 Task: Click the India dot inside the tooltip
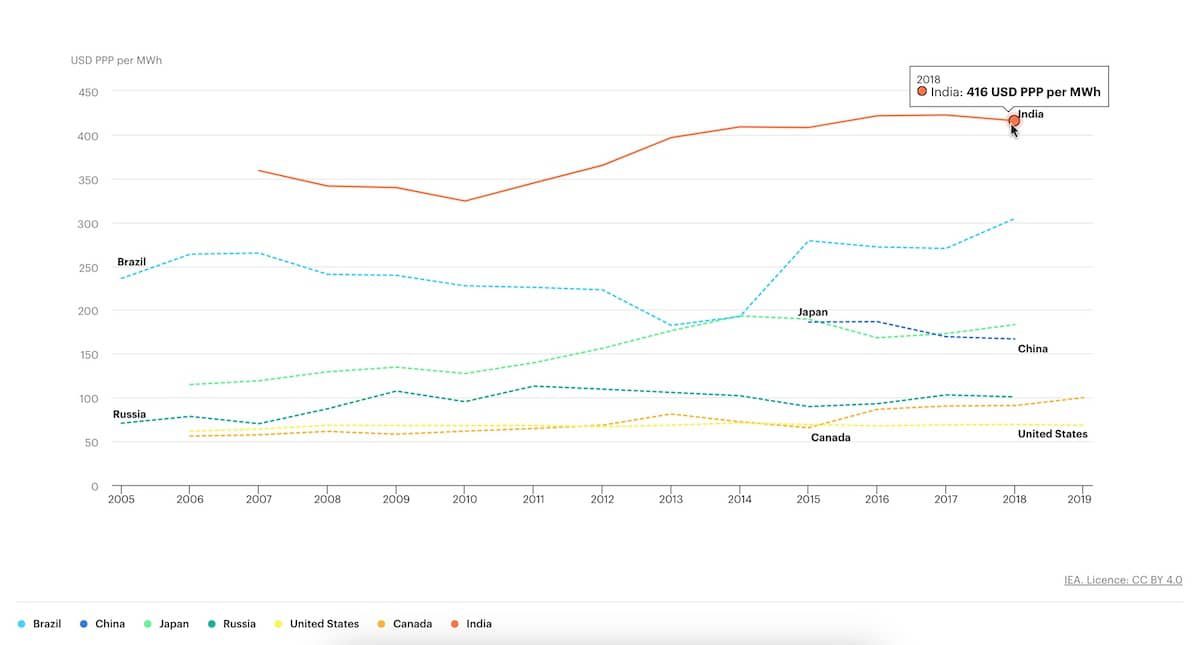point(921,91)
